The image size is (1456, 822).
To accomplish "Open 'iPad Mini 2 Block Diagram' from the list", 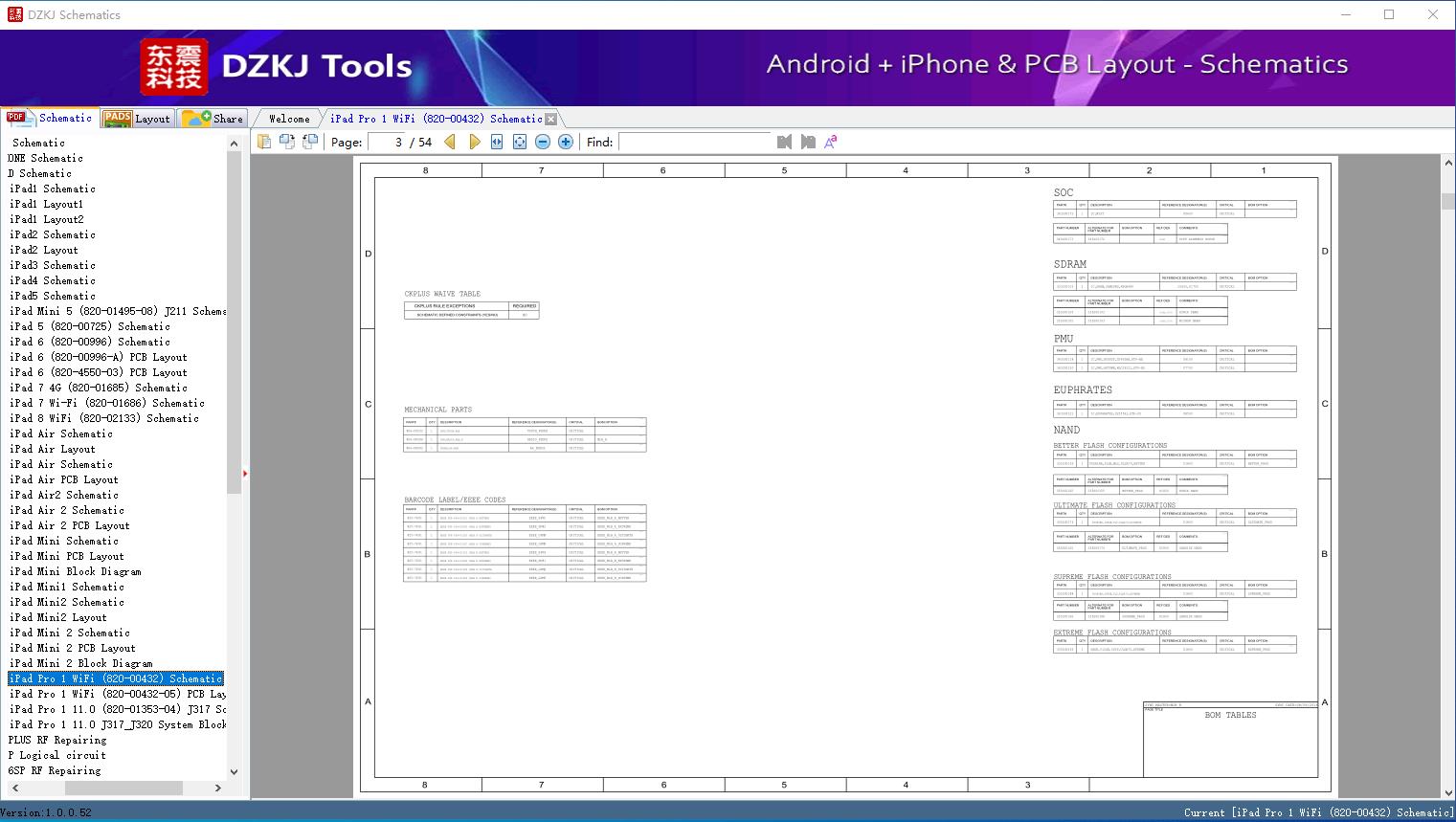I will click(x=81, y=663).
